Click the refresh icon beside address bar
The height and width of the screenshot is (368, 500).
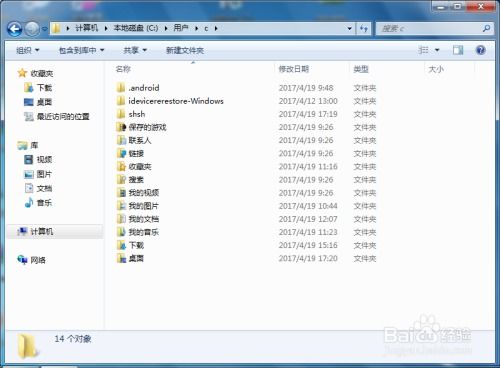[x=364, y=29]
